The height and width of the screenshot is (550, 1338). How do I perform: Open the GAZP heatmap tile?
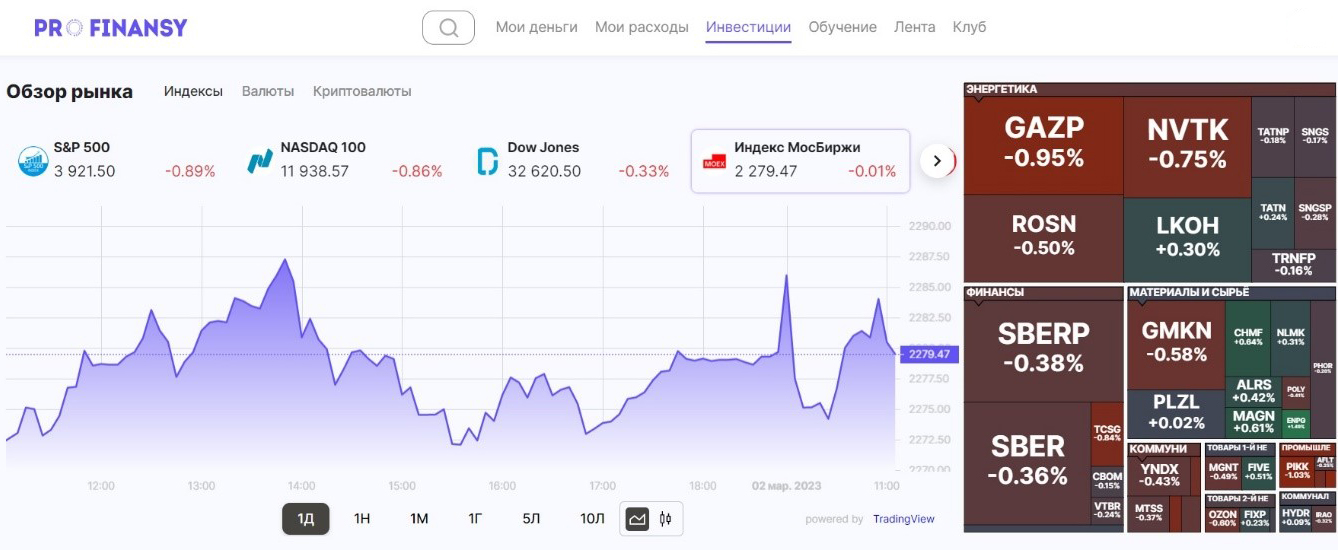coord(1044,145)
